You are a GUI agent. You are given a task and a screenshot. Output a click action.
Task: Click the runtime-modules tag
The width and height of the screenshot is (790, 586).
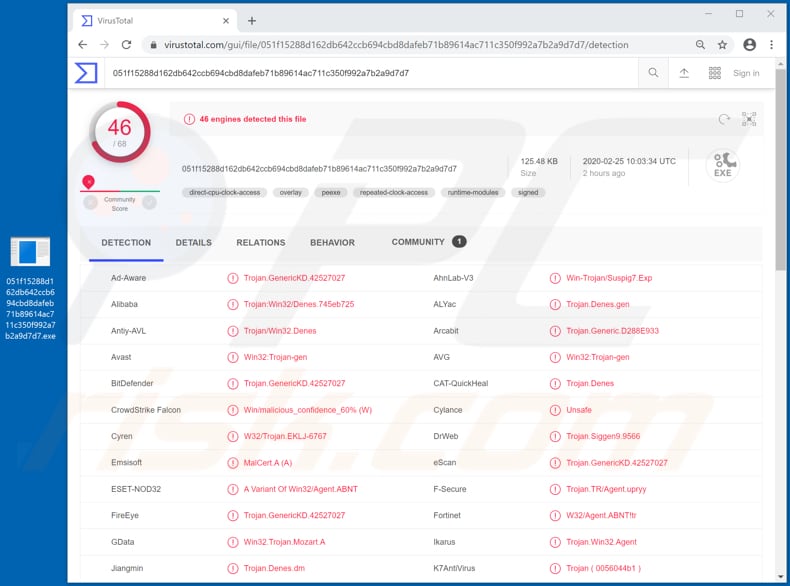[x=473, y=192]
